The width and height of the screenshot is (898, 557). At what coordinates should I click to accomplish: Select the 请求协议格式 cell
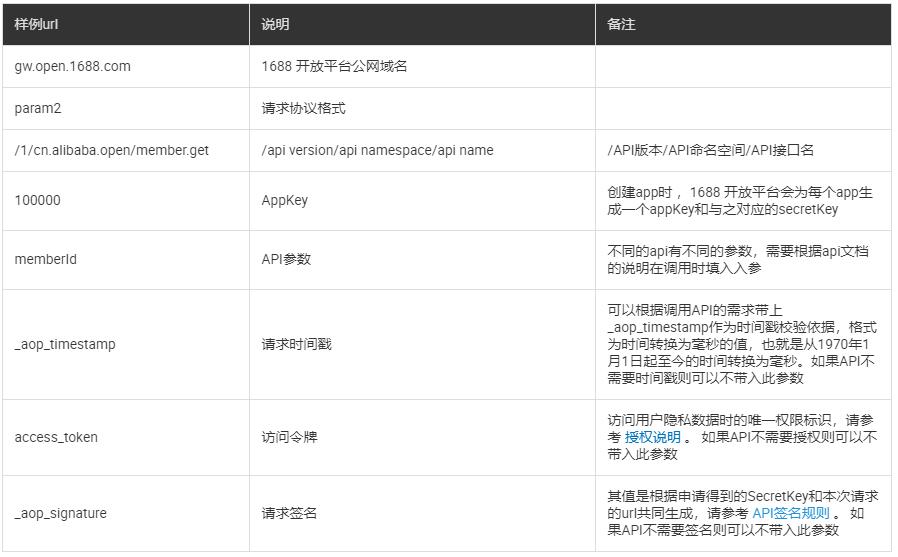[x=423, y=108]
